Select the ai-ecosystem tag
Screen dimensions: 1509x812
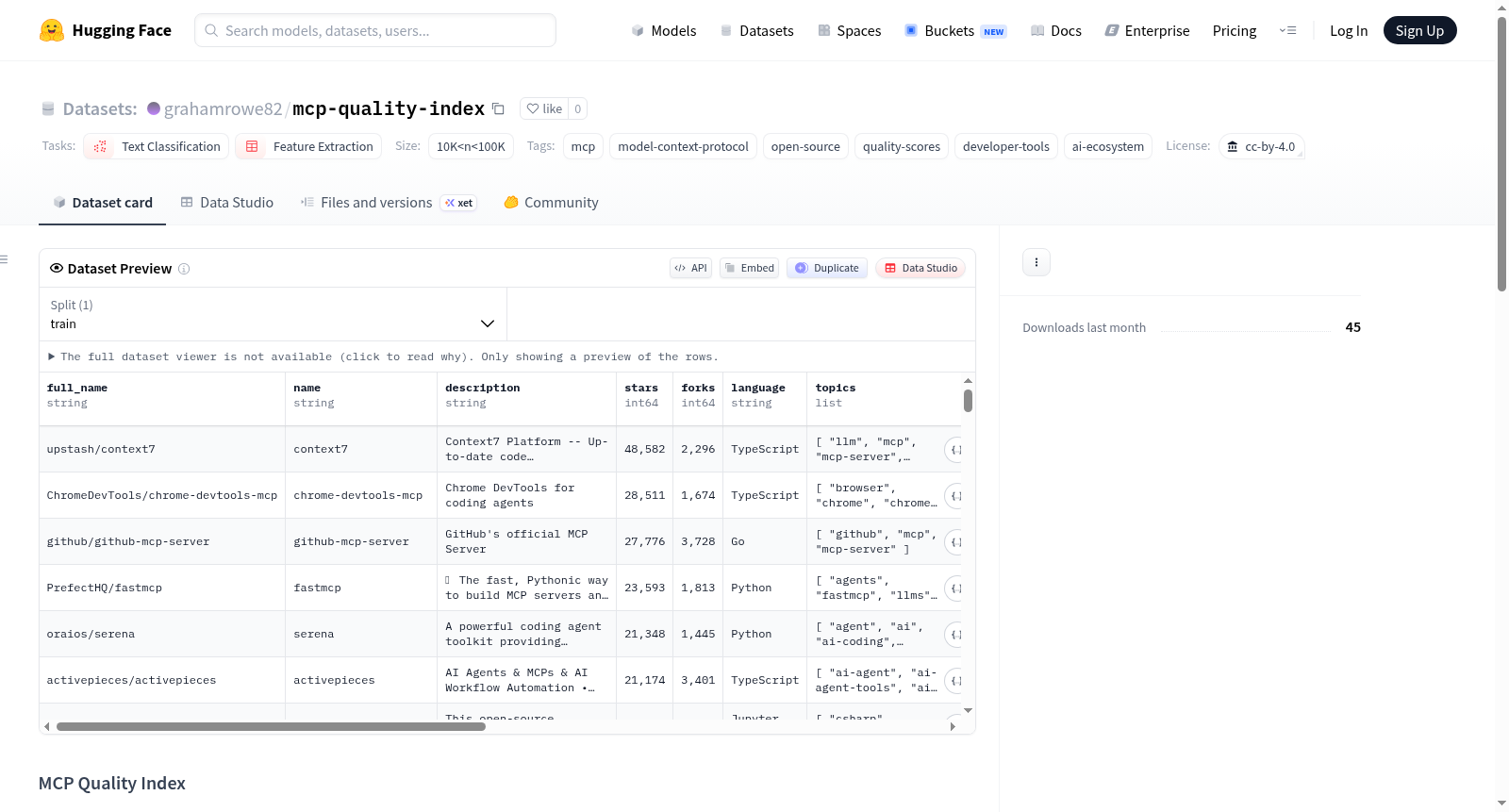click(x=1108, y=146)
